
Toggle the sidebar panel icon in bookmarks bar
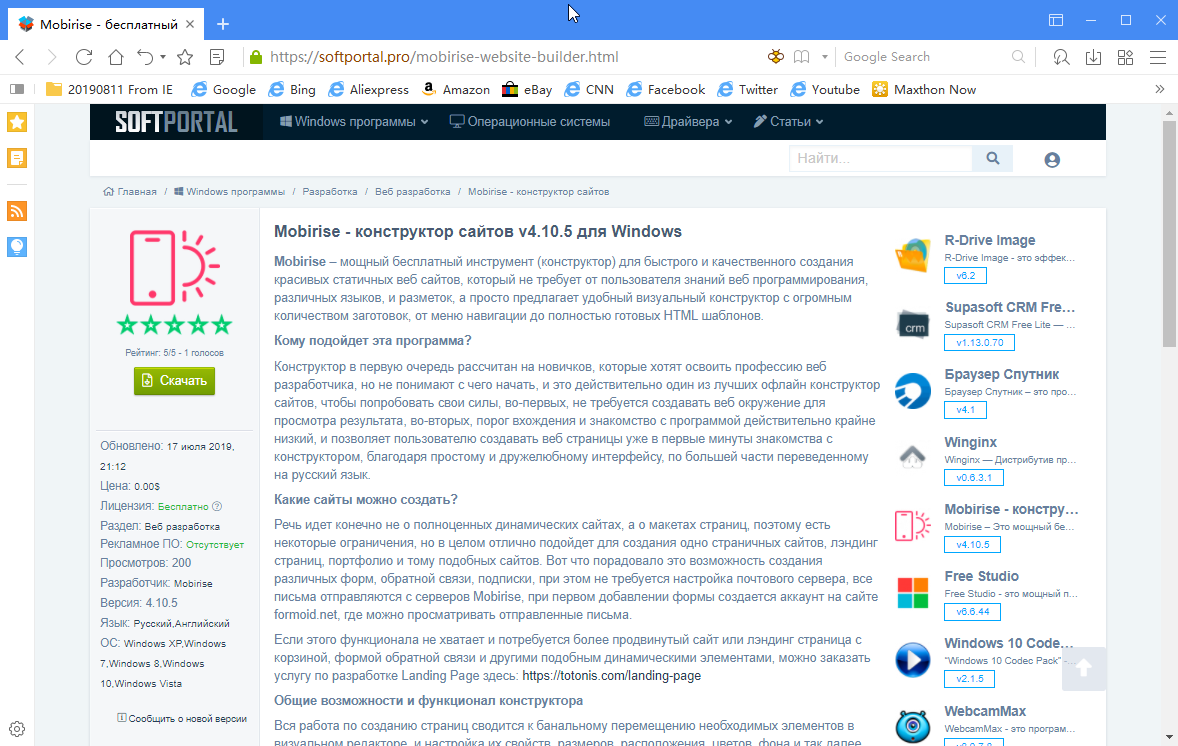click(17, 89)
